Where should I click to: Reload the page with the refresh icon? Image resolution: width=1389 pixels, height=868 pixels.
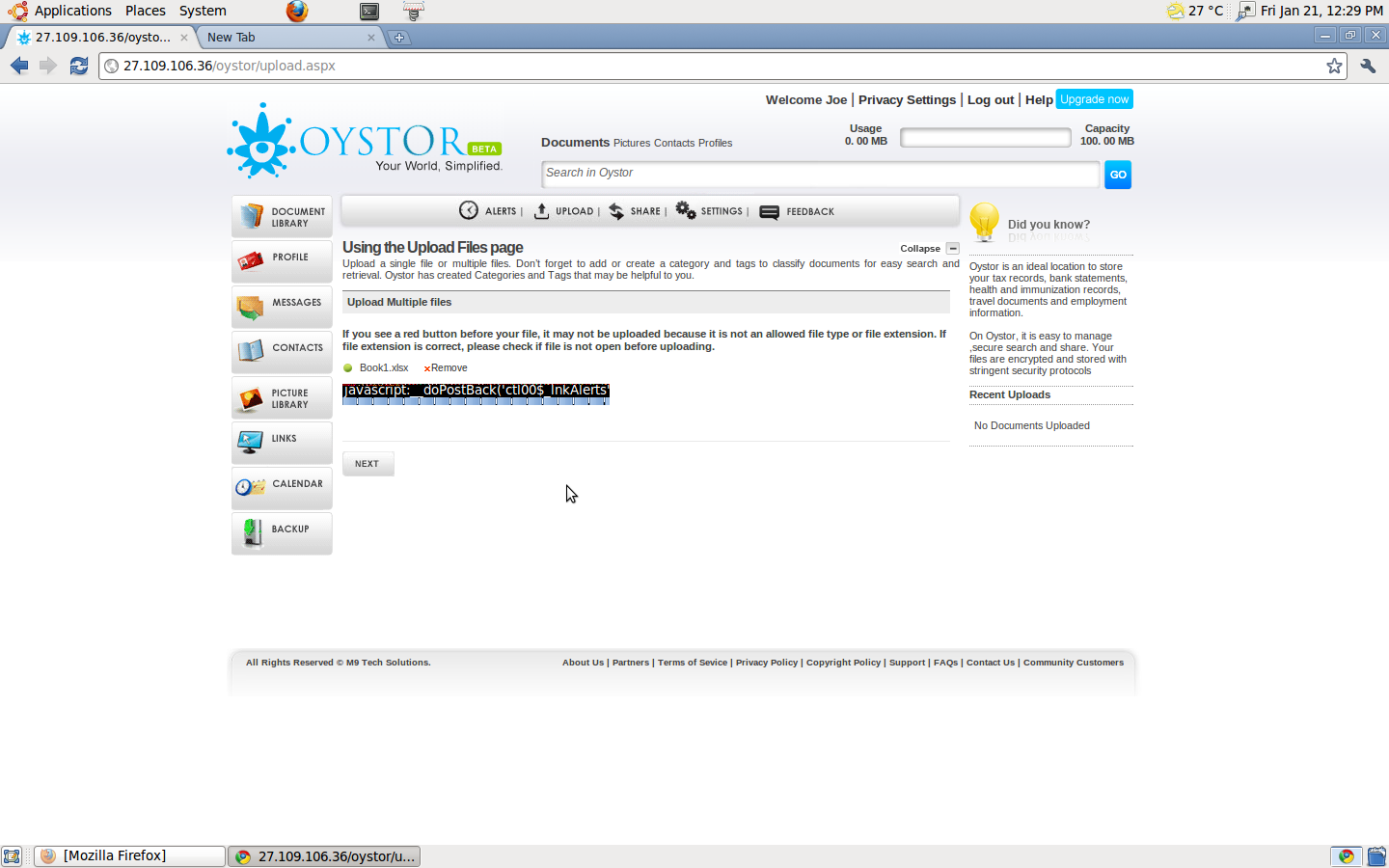pos(79,66)
